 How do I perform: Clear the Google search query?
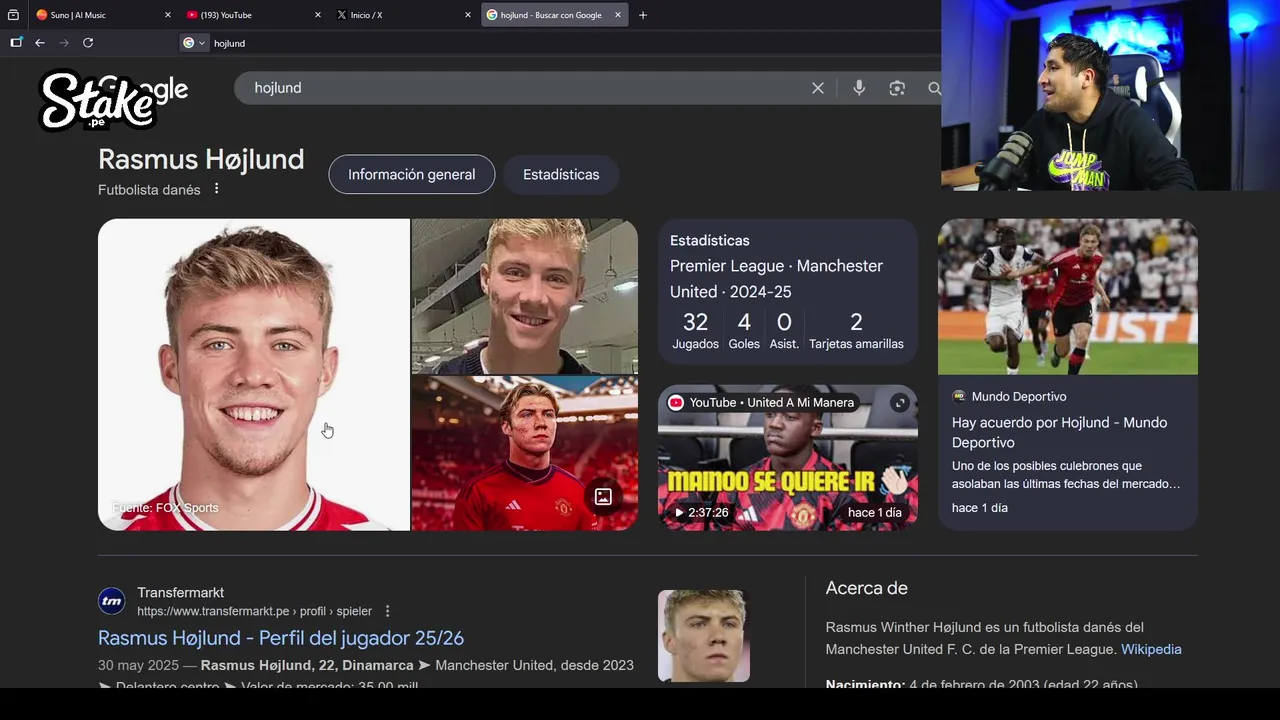click(818, 88)
